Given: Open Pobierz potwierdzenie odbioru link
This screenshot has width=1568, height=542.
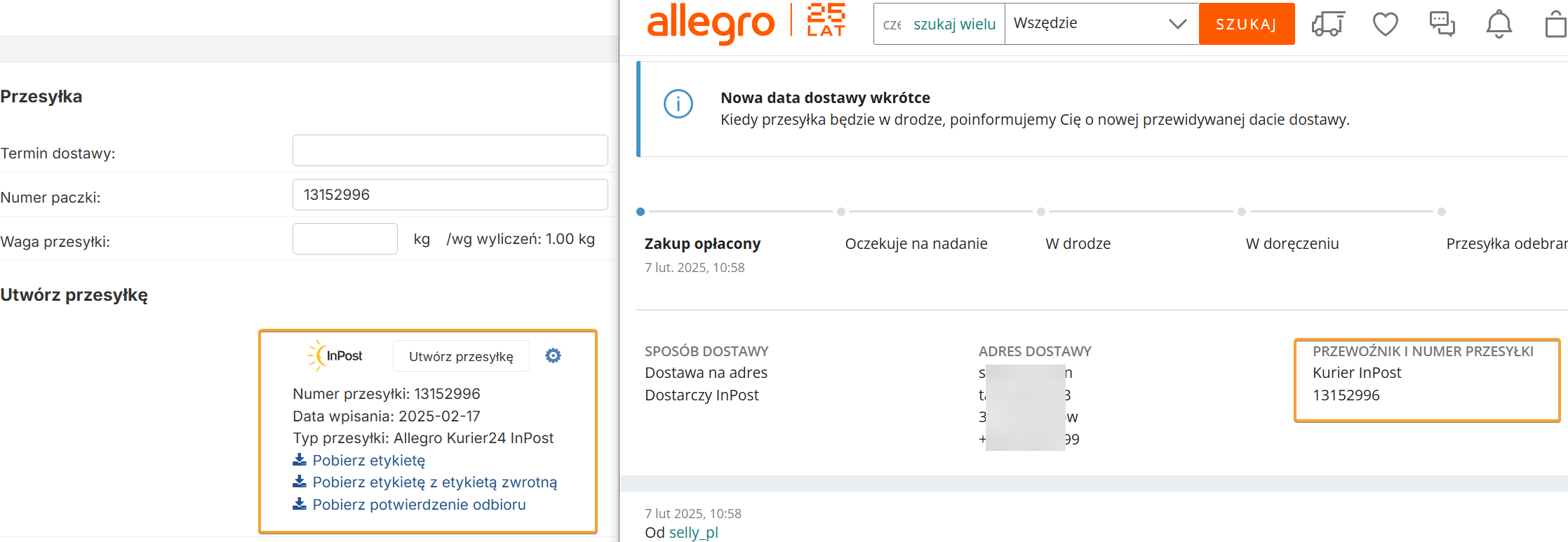Looking at the screenshot, I should [x=419, y=505].
